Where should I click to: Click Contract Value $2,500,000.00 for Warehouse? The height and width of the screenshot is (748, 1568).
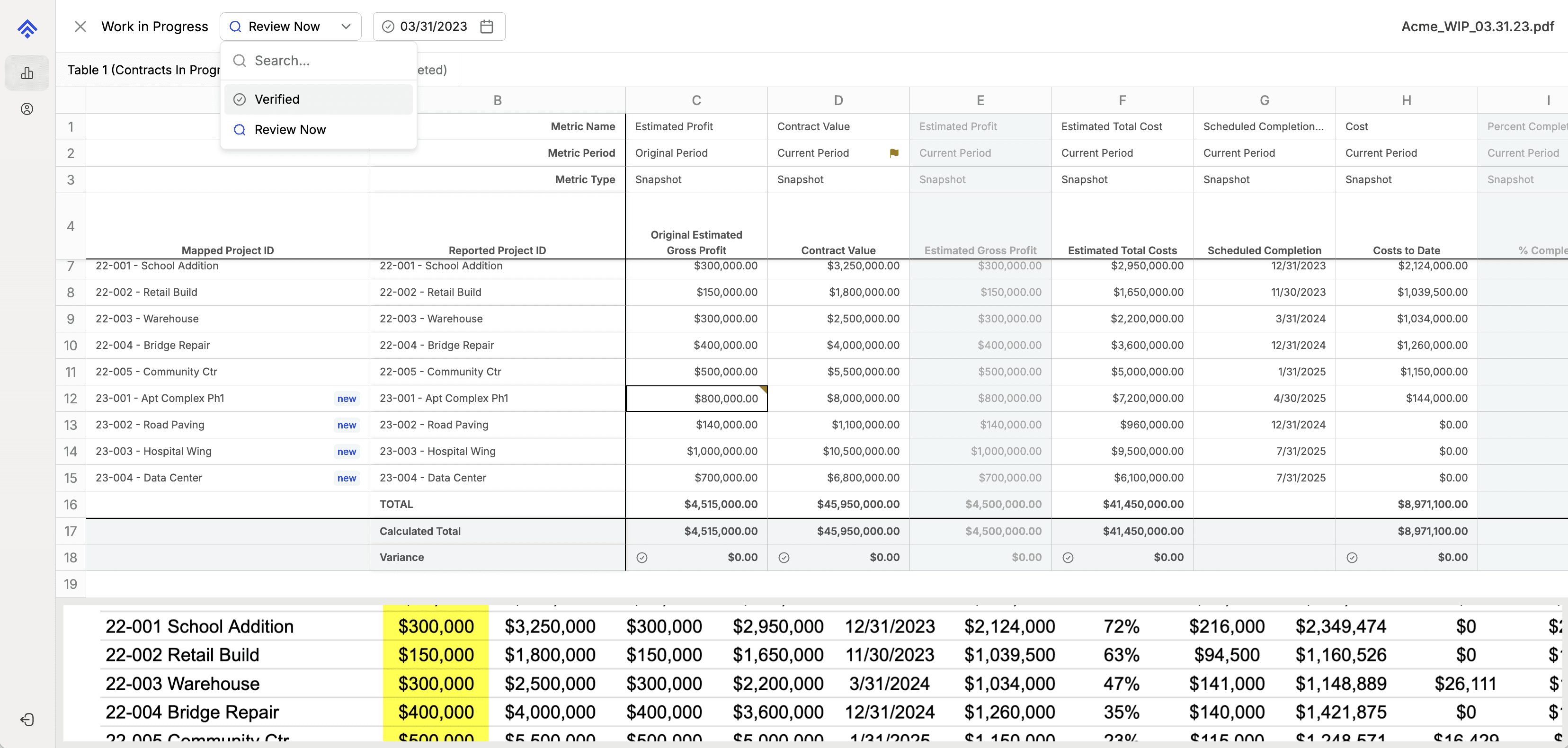838,319
